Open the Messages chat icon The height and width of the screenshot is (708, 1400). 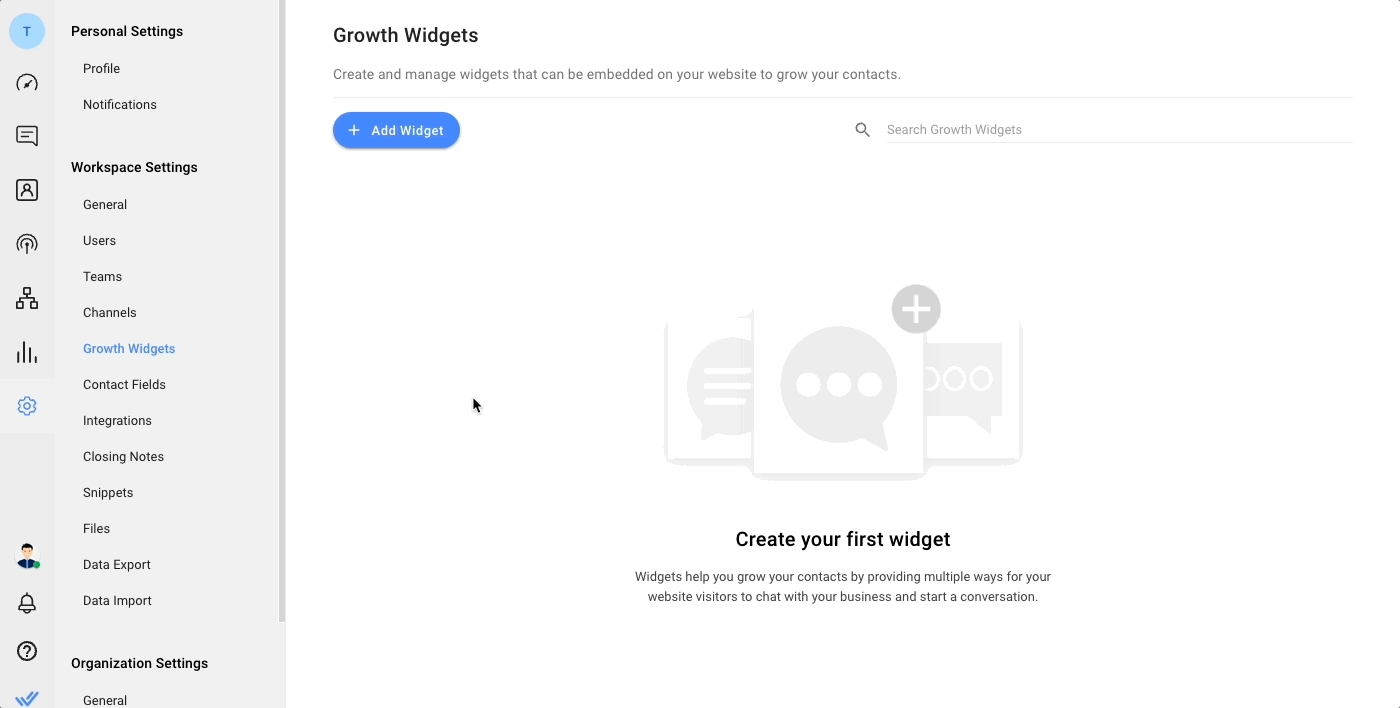(x=27, y=136)
